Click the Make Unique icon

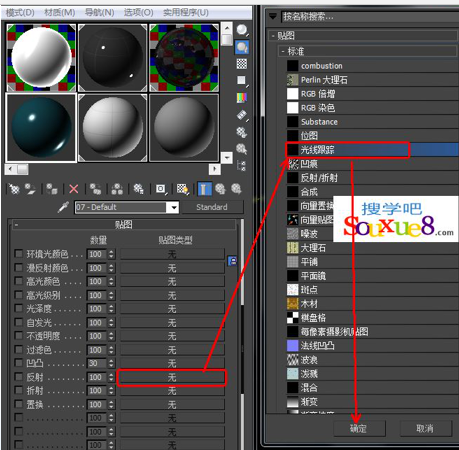click(117, 189)
